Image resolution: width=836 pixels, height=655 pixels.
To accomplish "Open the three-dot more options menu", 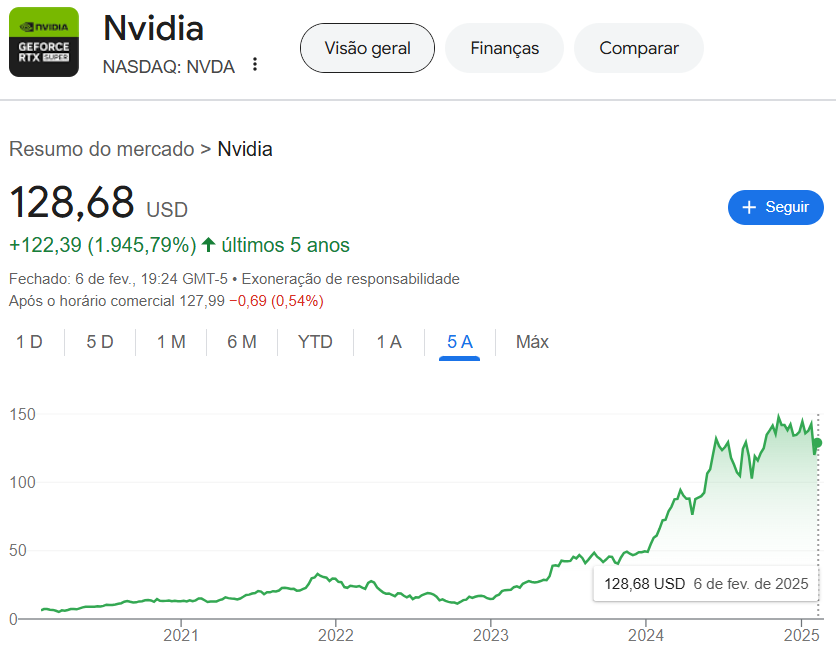I will [x=255, y=65].
